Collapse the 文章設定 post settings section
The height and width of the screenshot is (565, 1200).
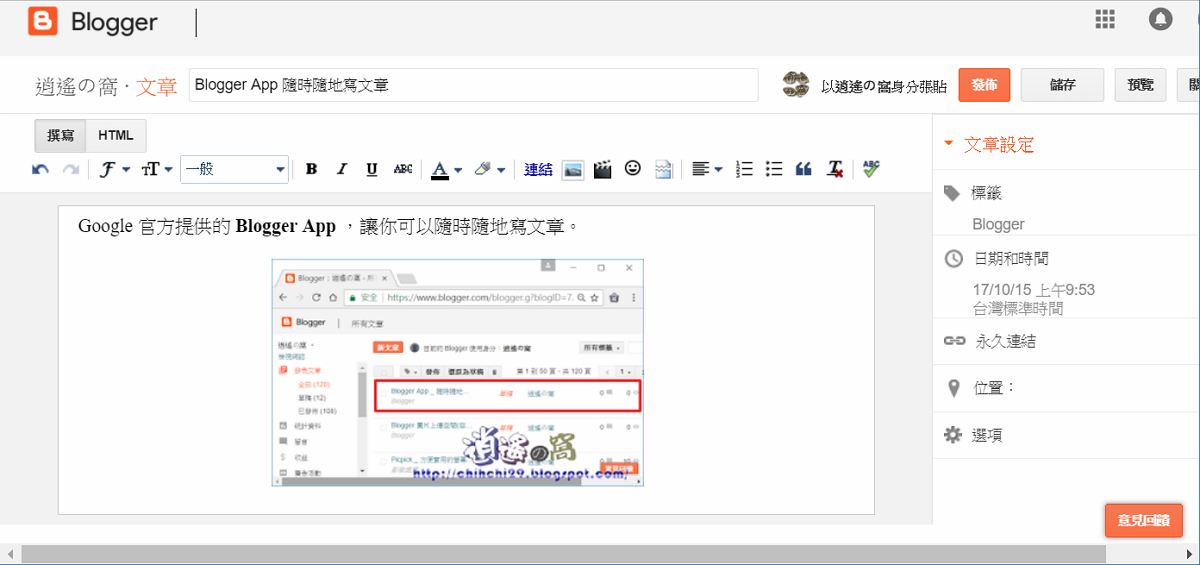[988, 145]
